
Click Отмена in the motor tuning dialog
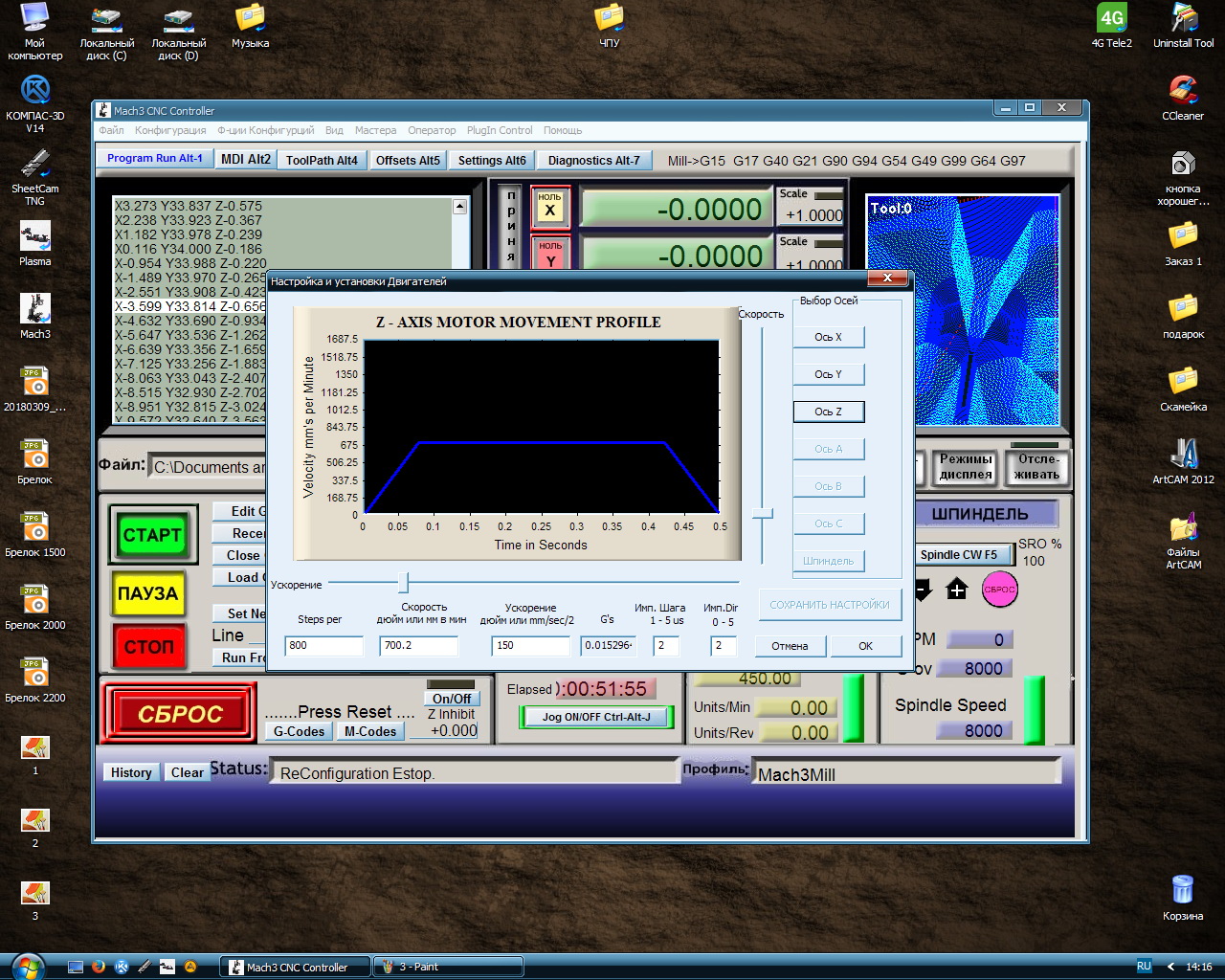point(791,646)
